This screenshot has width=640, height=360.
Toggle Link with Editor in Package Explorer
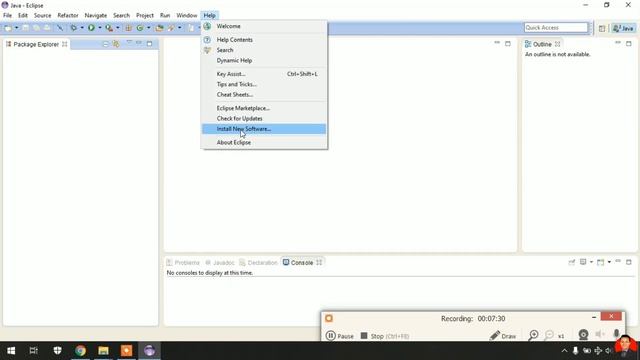coord(116,44)
